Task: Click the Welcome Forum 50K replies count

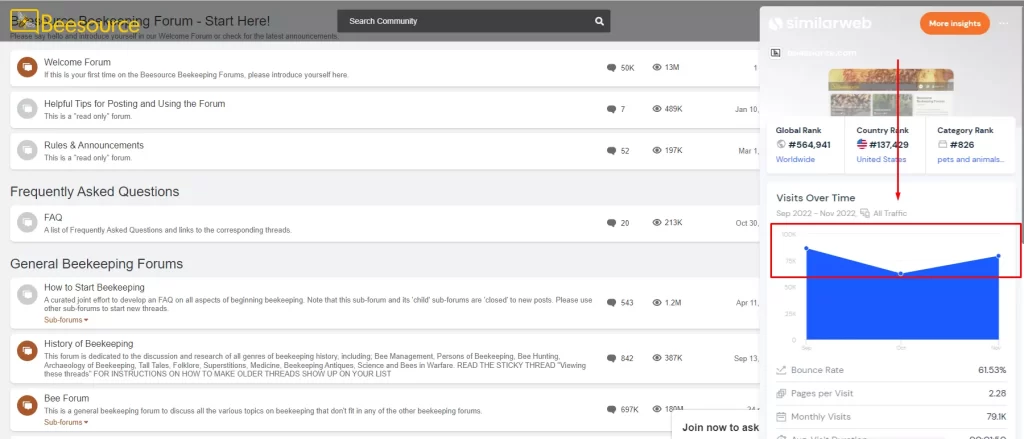Action: coord(628,68)
